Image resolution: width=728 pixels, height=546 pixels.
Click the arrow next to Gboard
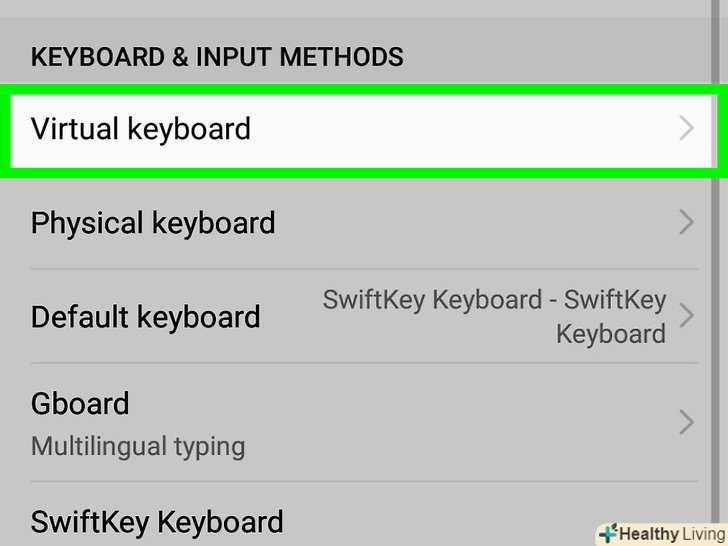(686, 423)
